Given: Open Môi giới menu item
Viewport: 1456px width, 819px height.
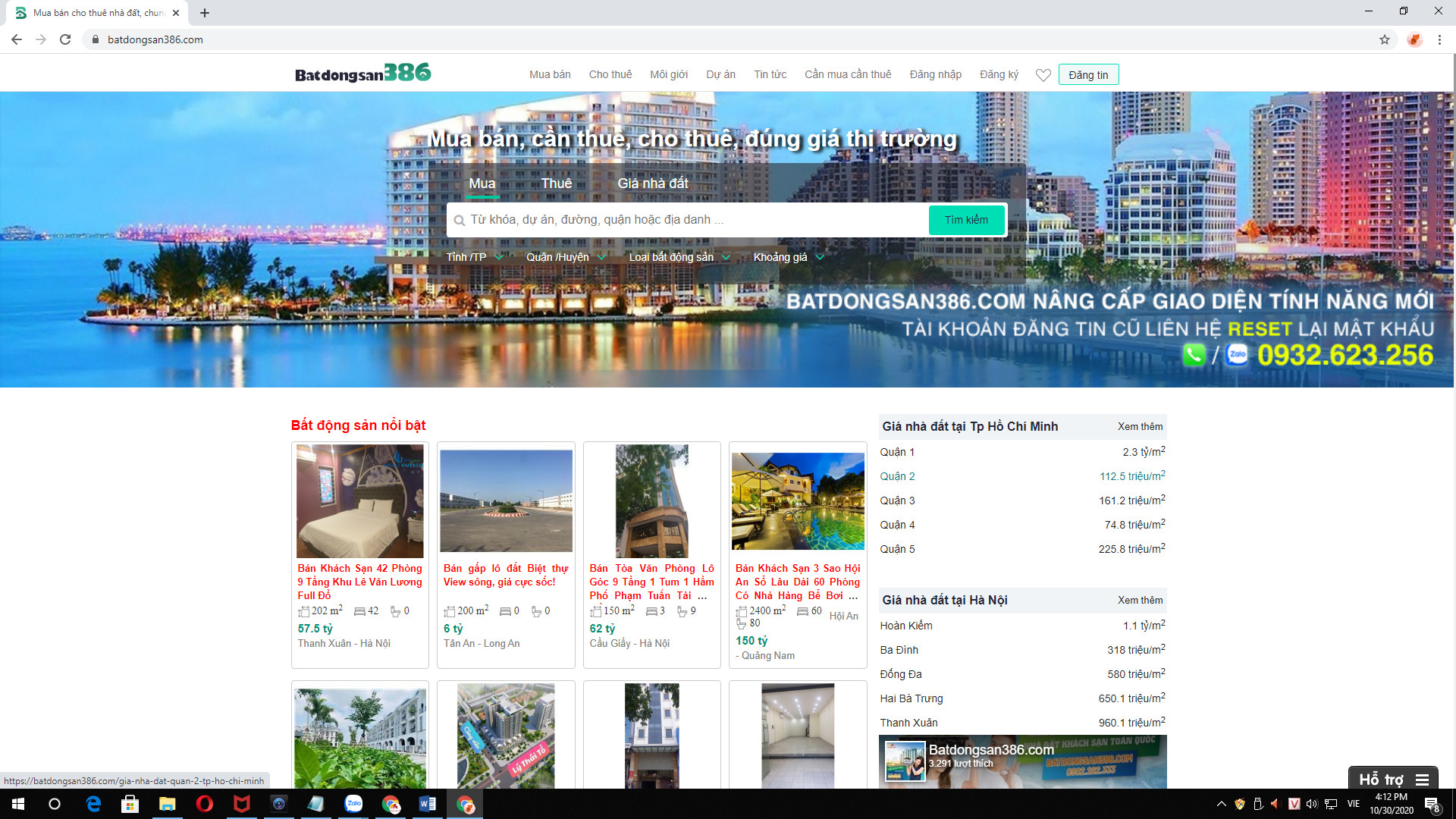Looking at the screenshot, I should pyautogui.click(x=669, y=74).
